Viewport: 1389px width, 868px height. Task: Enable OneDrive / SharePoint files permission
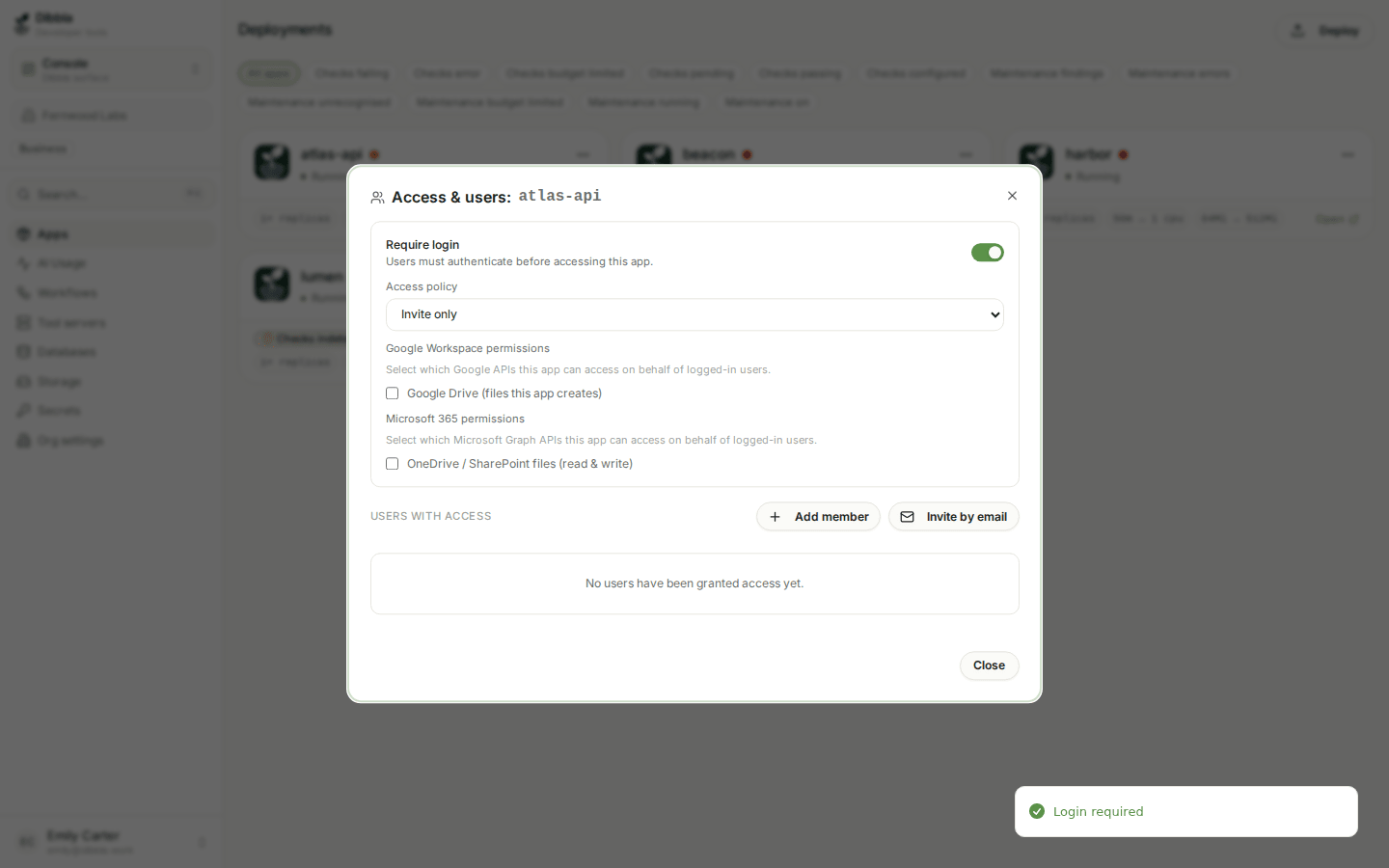(393, 464)
